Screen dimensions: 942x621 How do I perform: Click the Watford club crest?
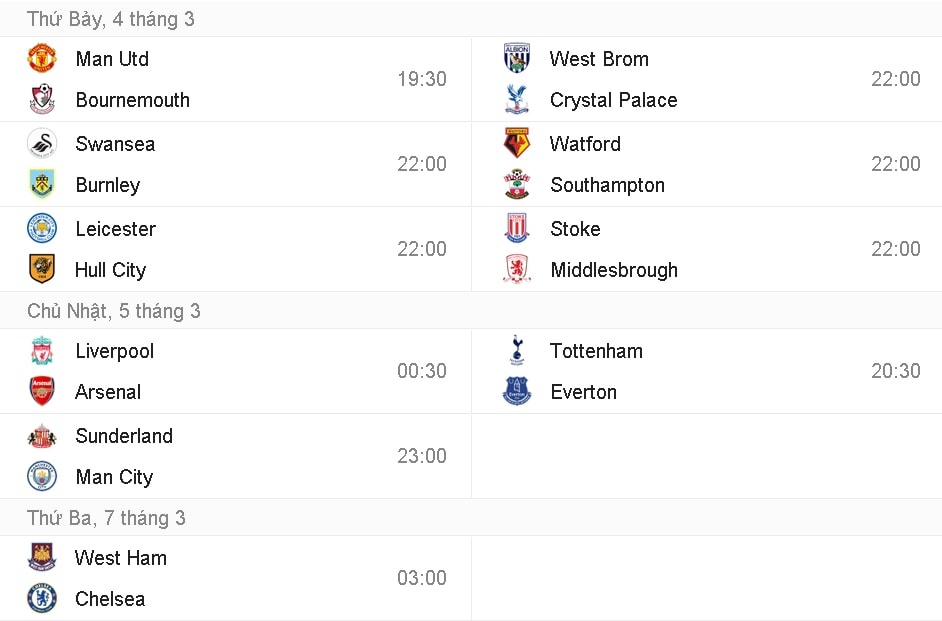(516, 144)
